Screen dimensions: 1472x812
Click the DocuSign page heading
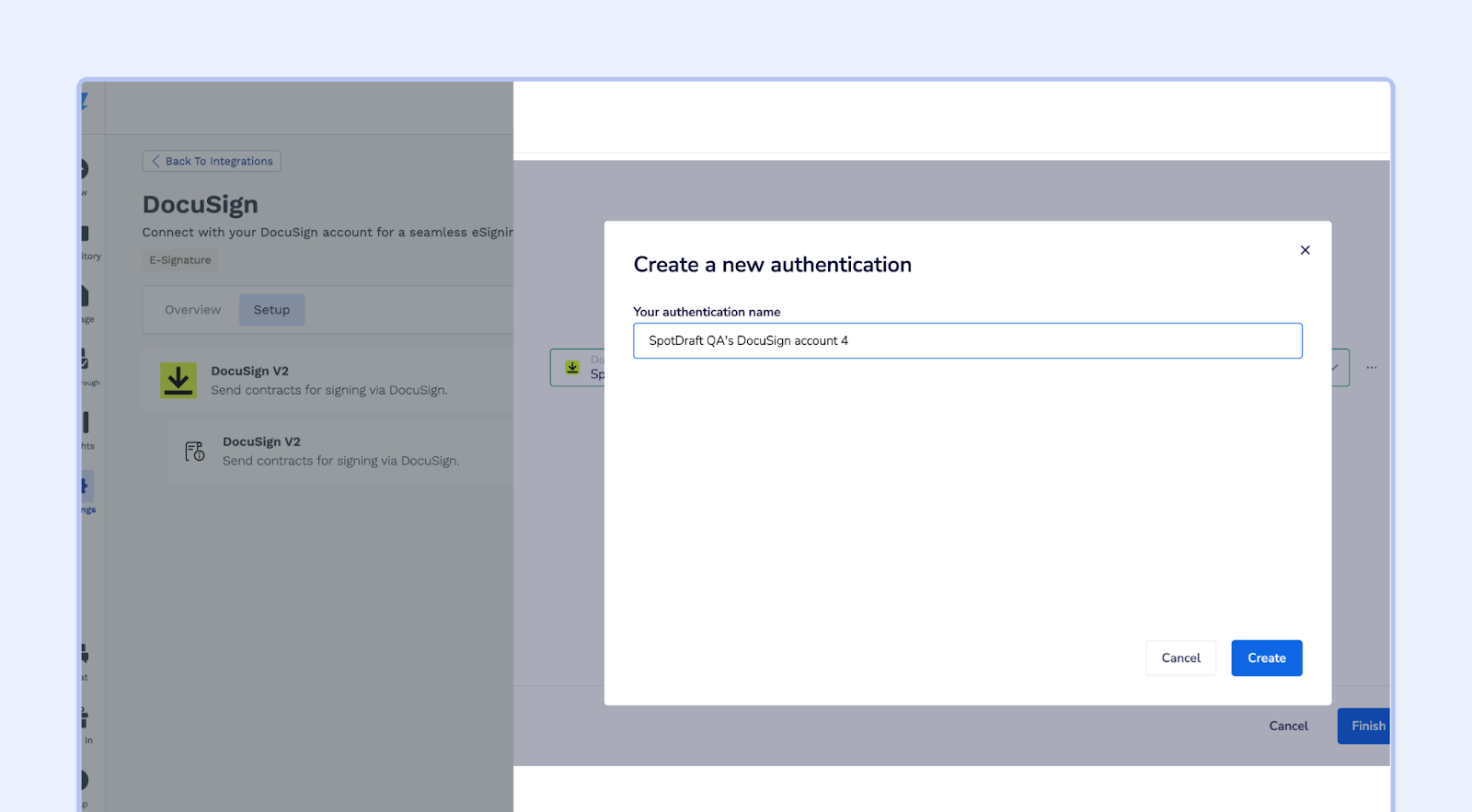click(x=201, y=204)
